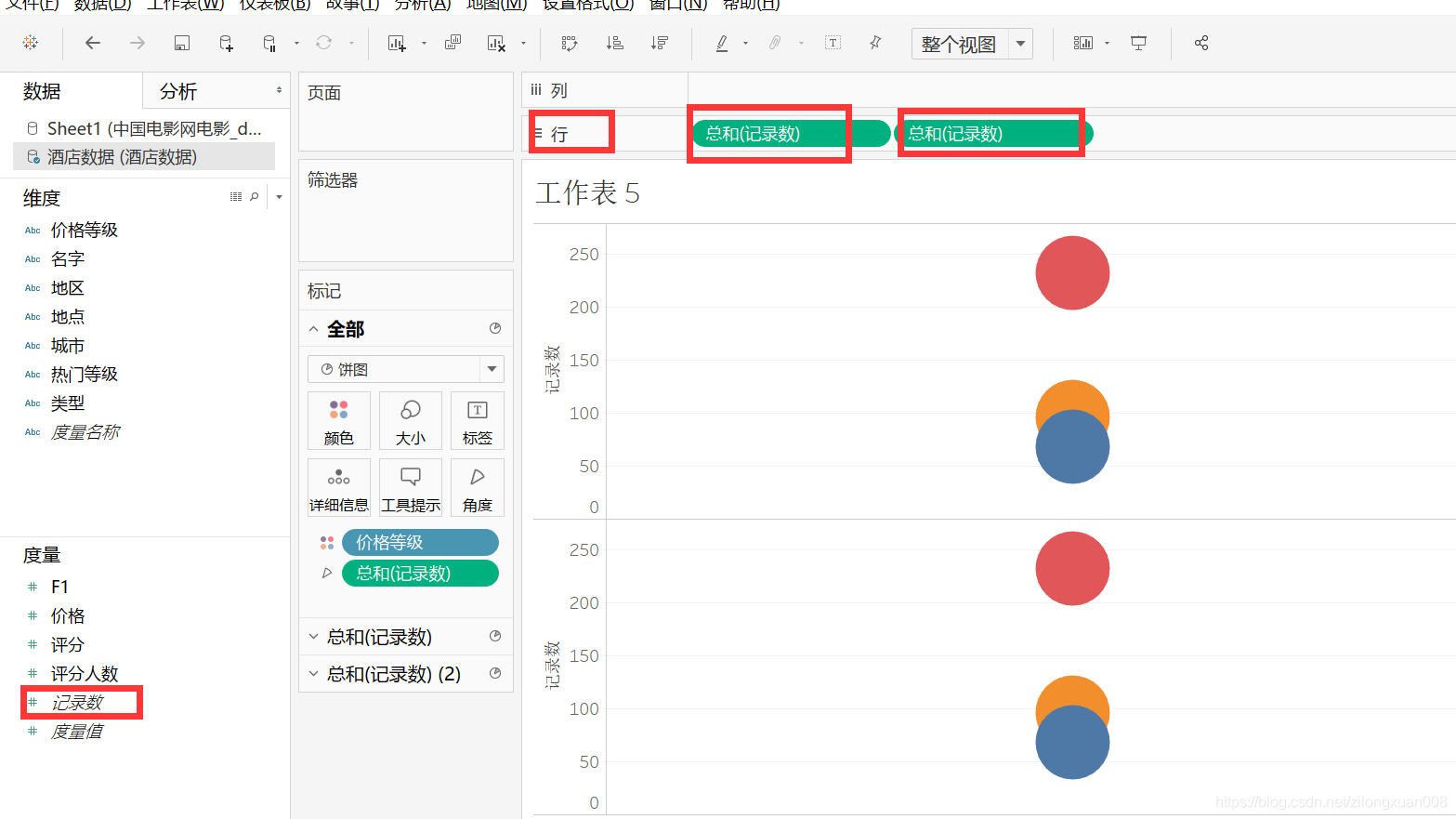Click the 工作表 5 sheet title
Viewport: 1456px width, 819px height.
coord(587,193)
